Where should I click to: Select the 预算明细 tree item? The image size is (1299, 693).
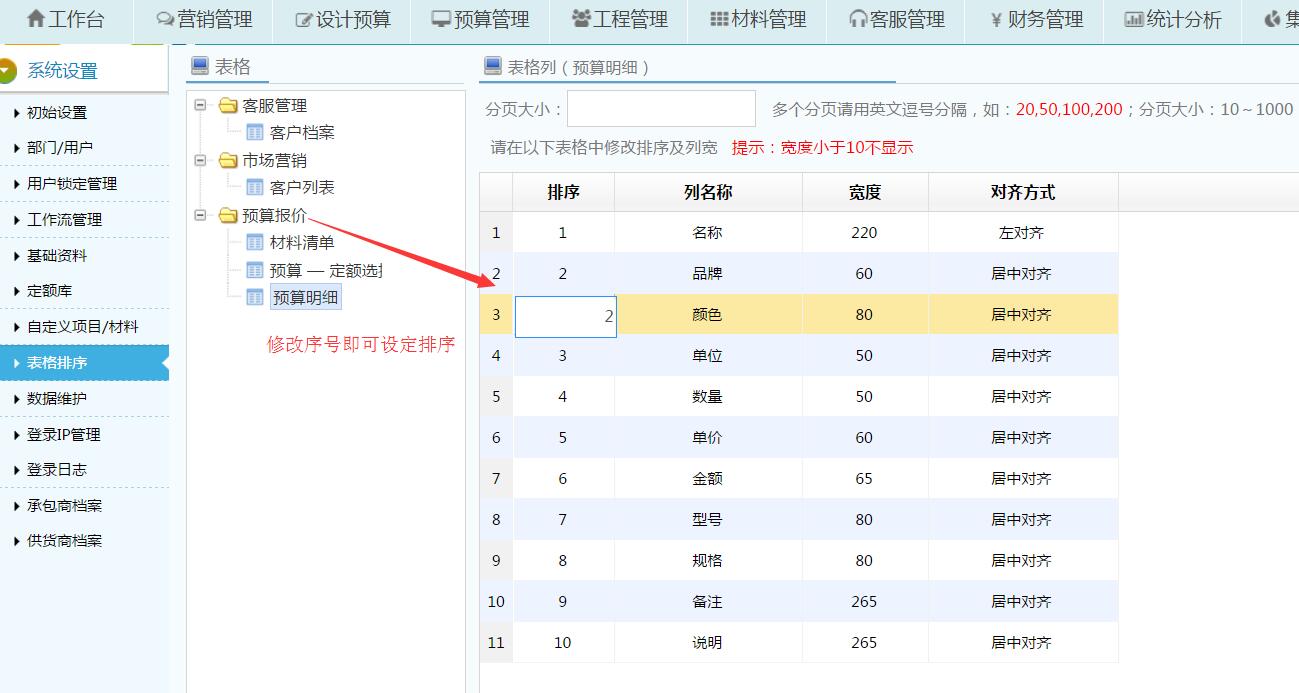pyautogui.click(x=306, y=297)
